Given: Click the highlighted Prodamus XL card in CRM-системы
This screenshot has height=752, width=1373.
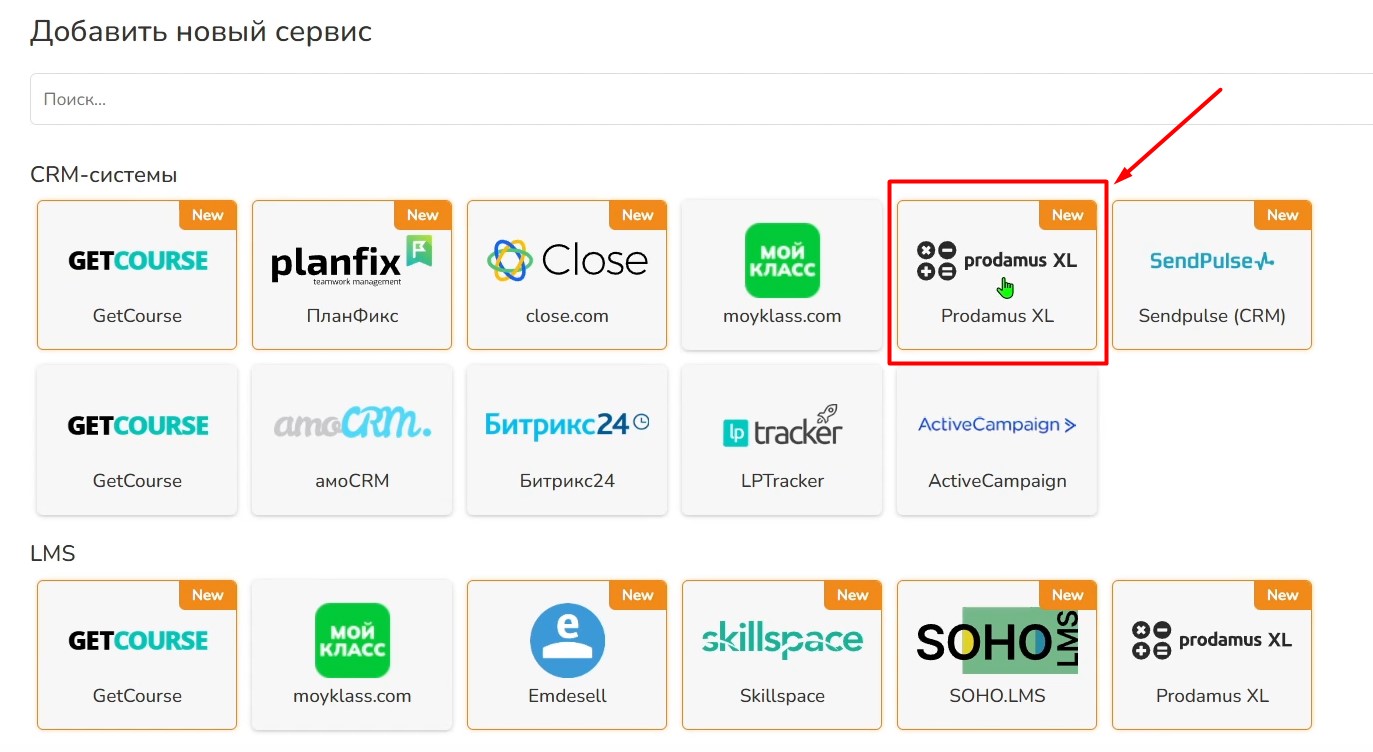Looking at the screenshot, I should (x=997, y=275).
